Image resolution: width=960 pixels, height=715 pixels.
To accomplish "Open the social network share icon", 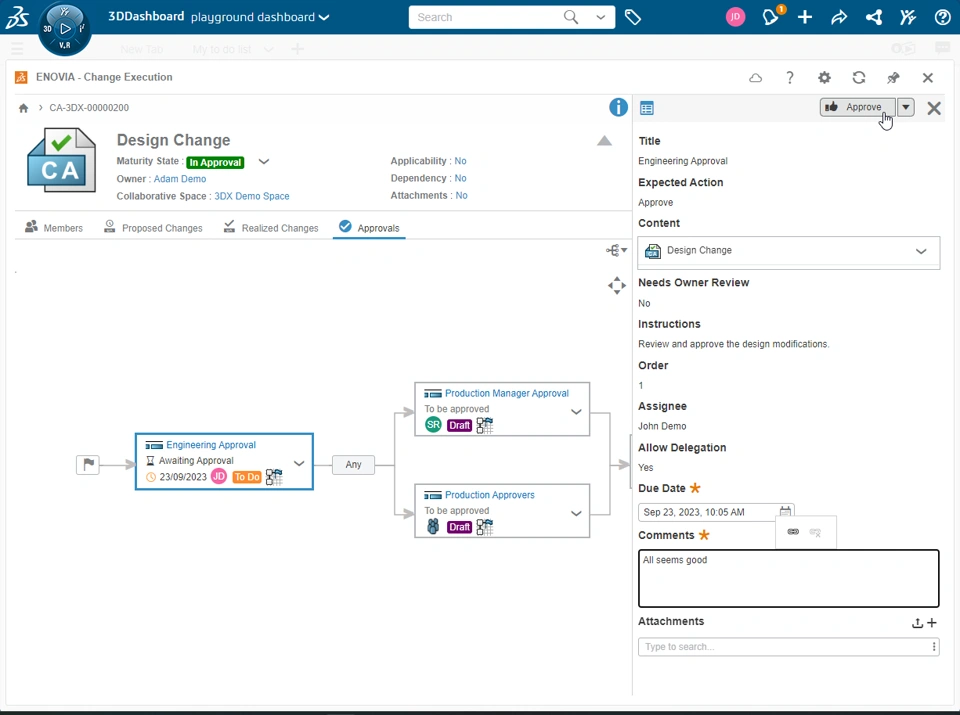I will point(874,17).
